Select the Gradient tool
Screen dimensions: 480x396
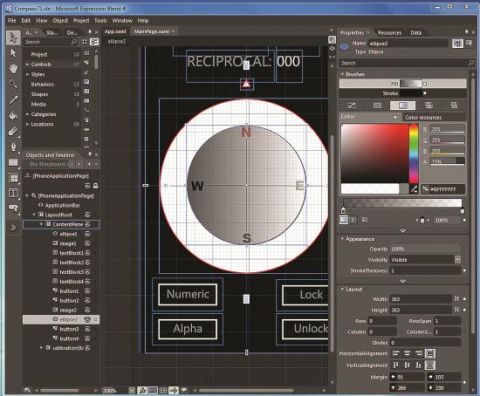pyautogui.click(x=13, y=131)
